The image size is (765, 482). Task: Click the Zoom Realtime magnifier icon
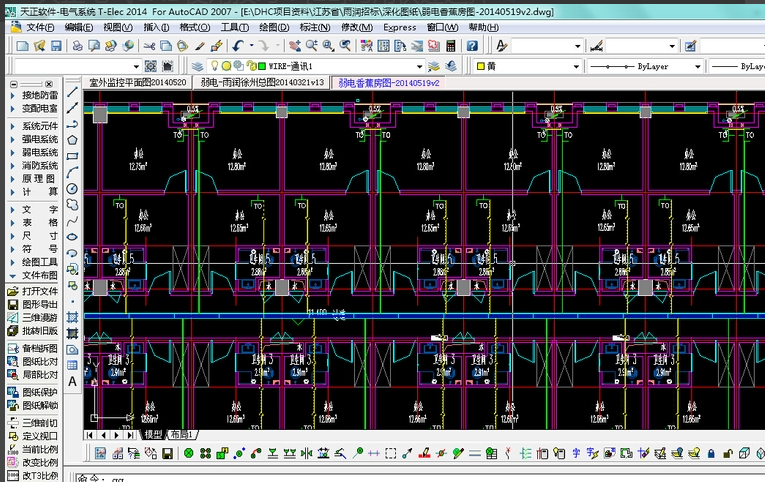point(311,46)
